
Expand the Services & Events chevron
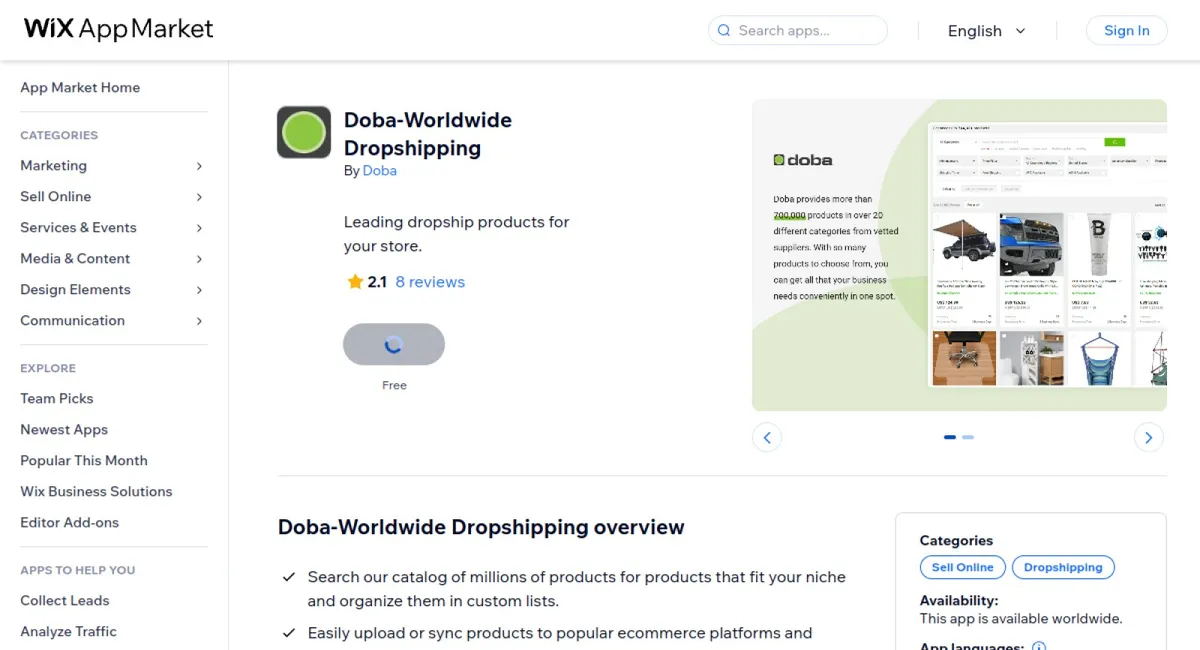point(199,228)
